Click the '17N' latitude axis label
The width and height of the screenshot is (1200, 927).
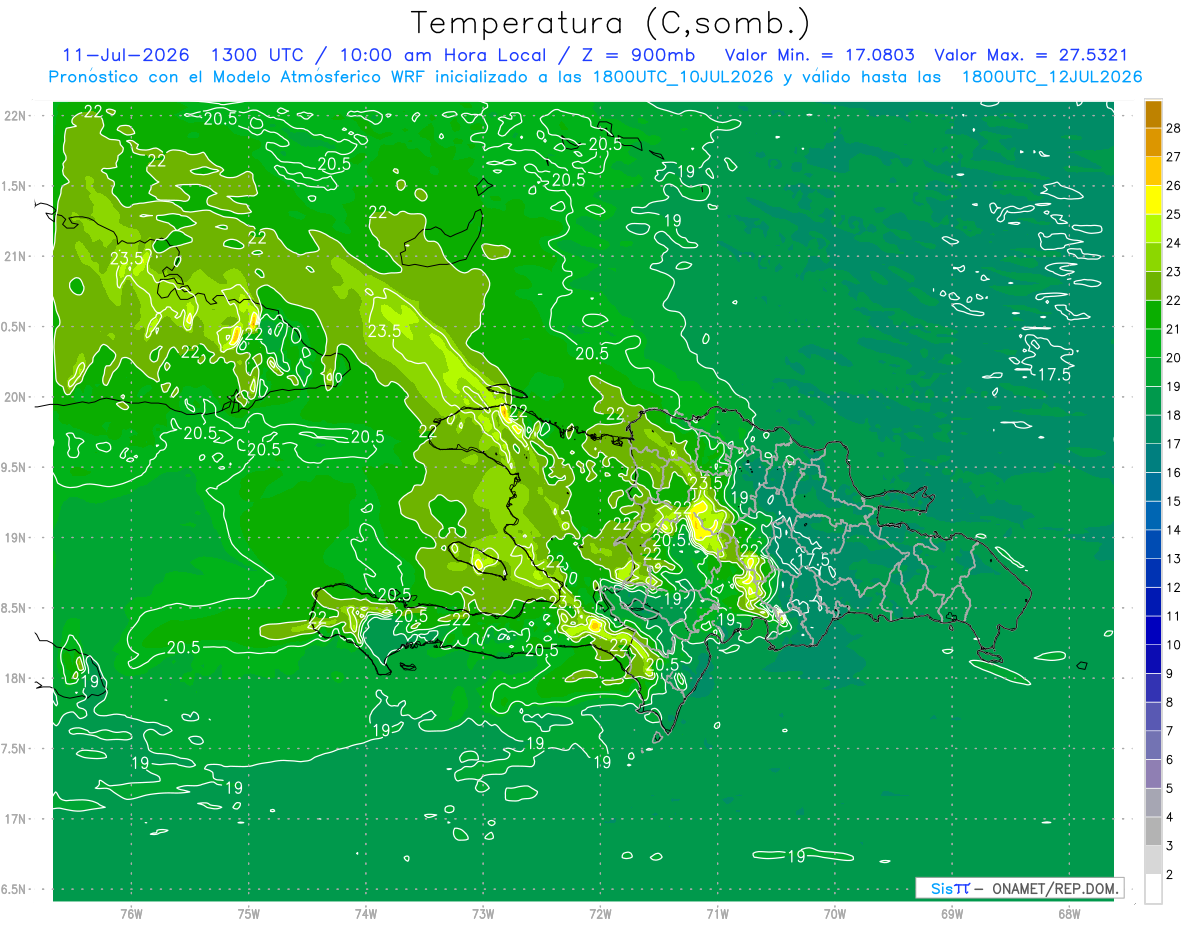(17, 819)
